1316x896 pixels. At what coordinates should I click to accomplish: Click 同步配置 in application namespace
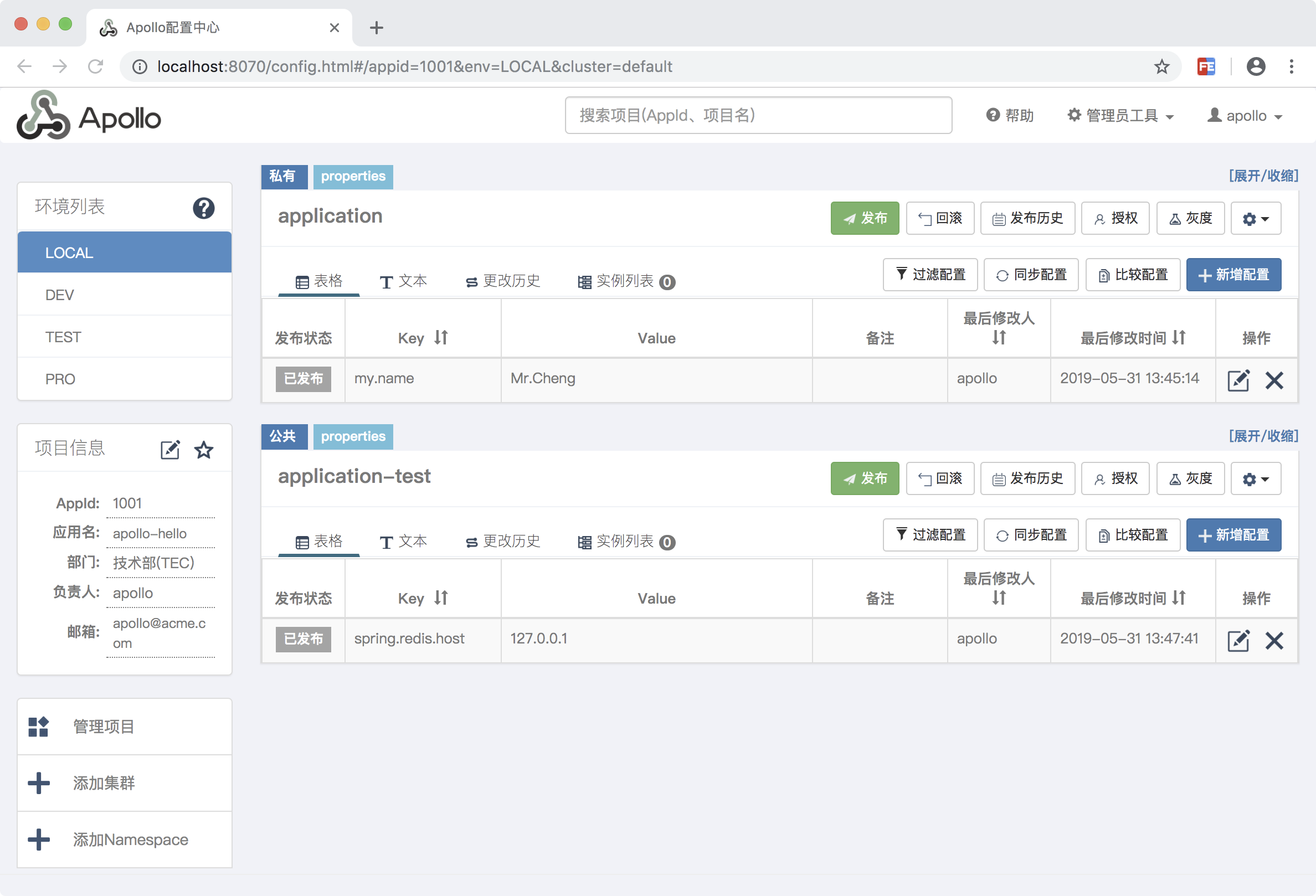coord(1031,275)
